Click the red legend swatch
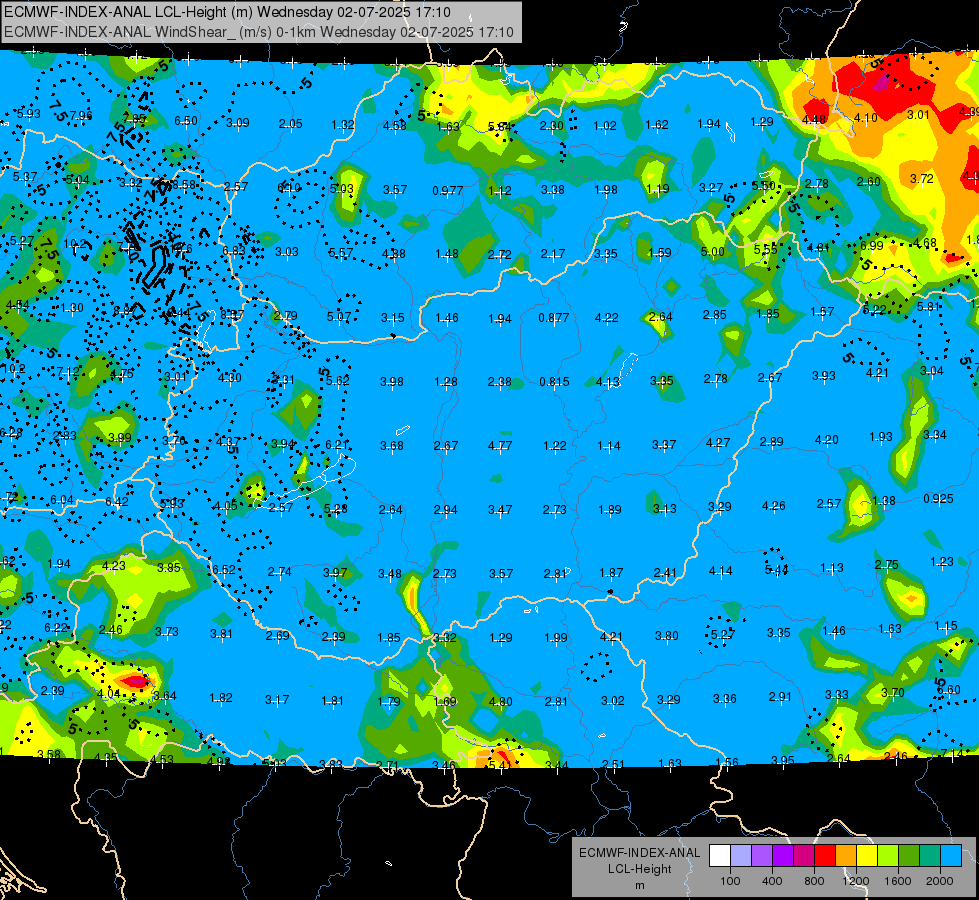The height and width of the screenshot is (900, 979). coord(825,856)
